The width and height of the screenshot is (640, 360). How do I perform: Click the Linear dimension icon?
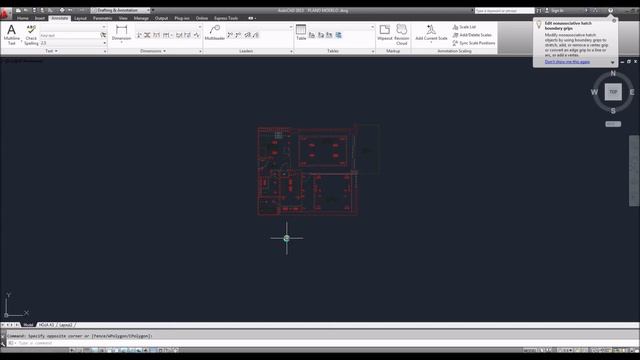tap(138, 36)
